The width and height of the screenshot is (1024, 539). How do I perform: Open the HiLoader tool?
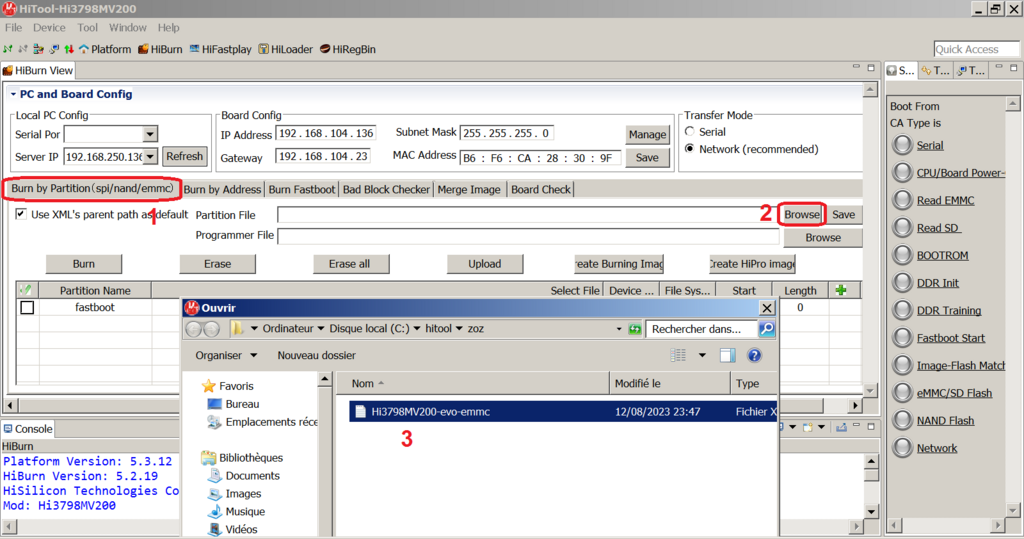(285, 49)
